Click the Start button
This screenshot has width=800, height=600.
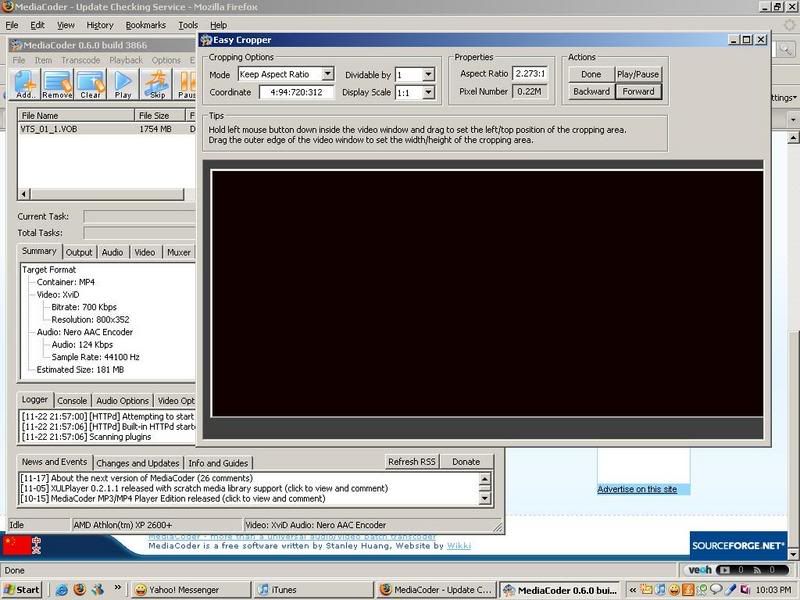(x=21, y=590)
